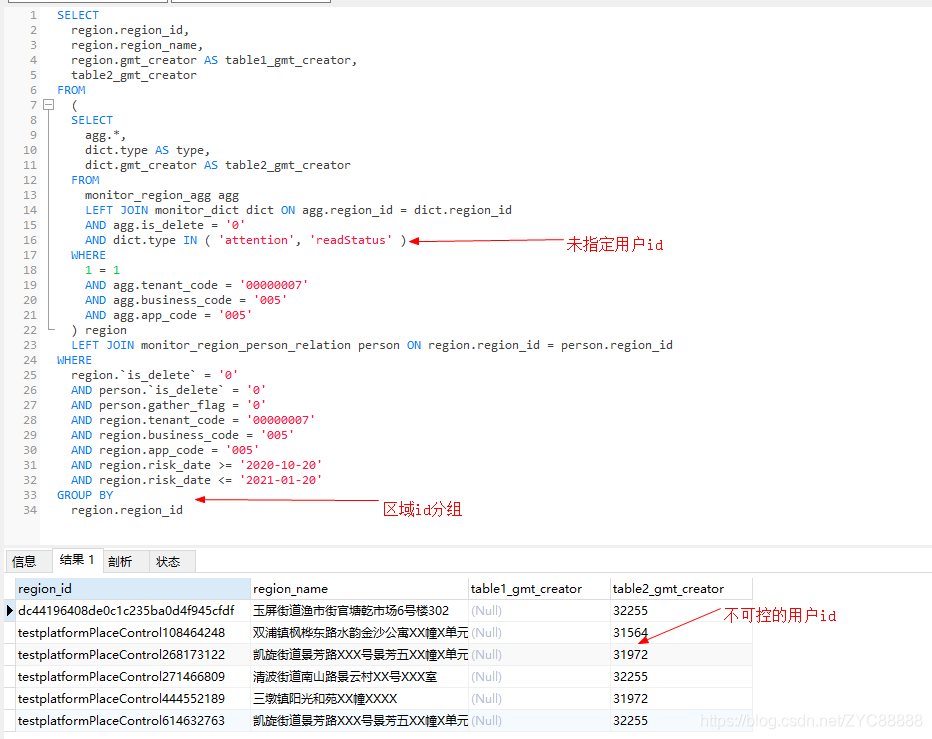Select cell testplatformPlaceControl108464248

pos(133,633)
